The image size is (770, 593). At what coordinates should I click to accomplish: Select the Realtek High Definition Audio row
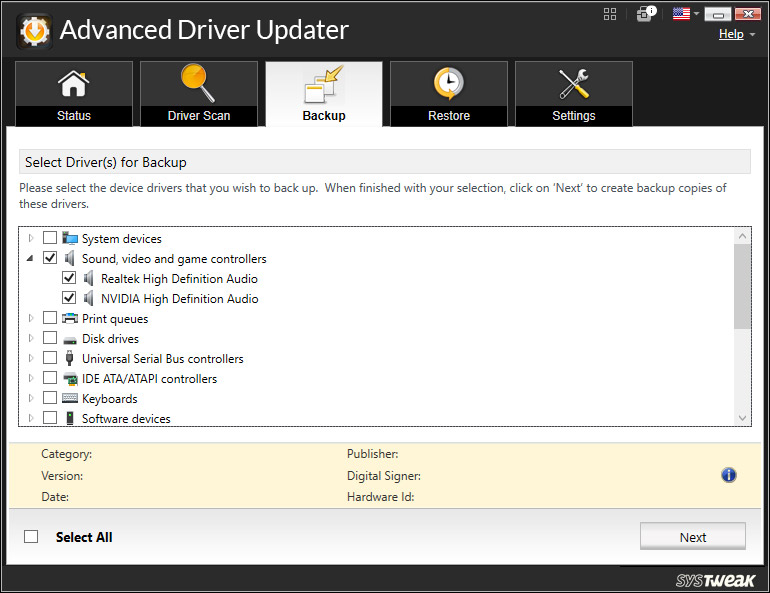coord(179,279)
